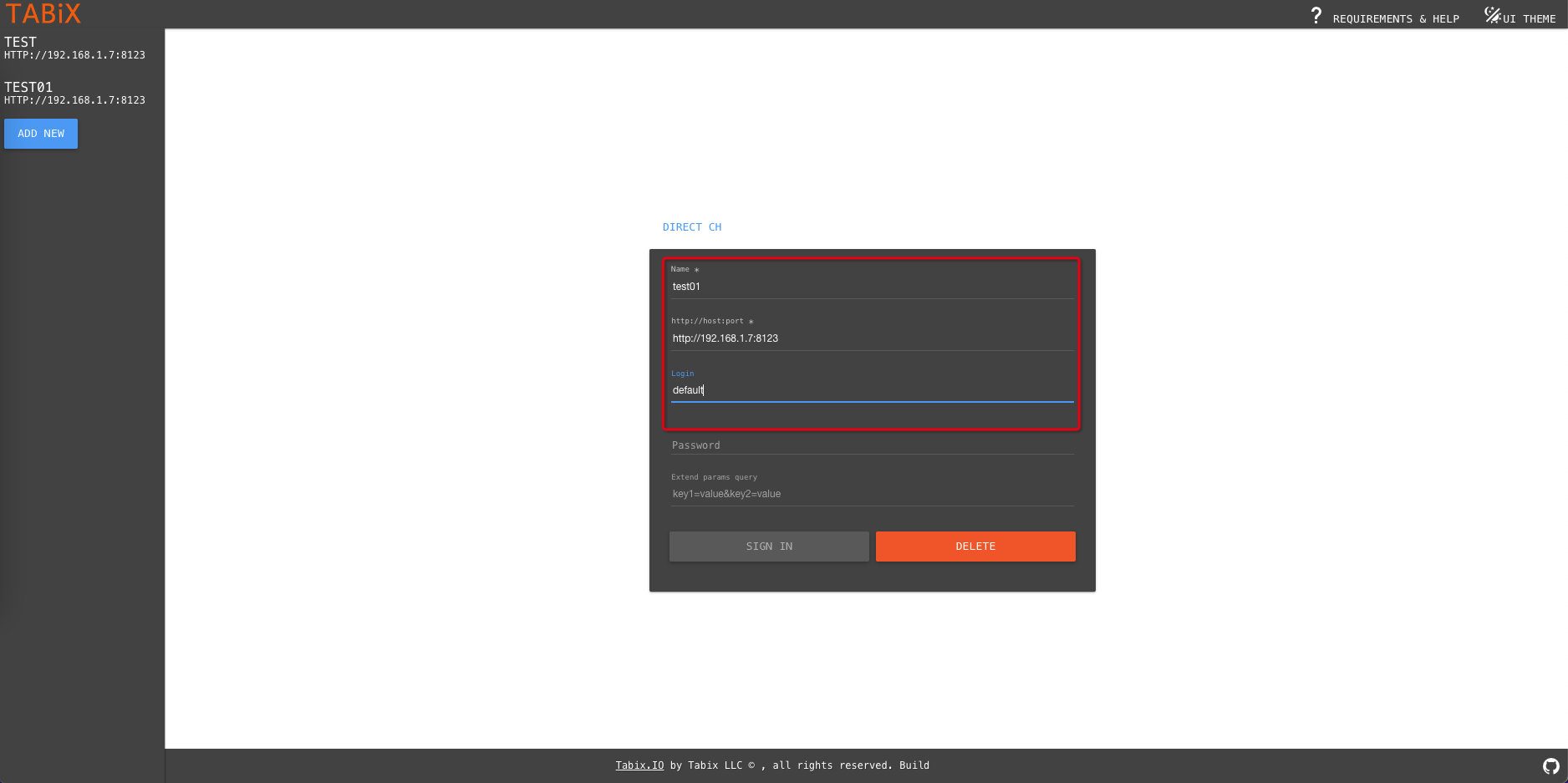Viewport: 1568px width, 783px height.
Task: Click the Add New button
Action: (x=41, y=134)
